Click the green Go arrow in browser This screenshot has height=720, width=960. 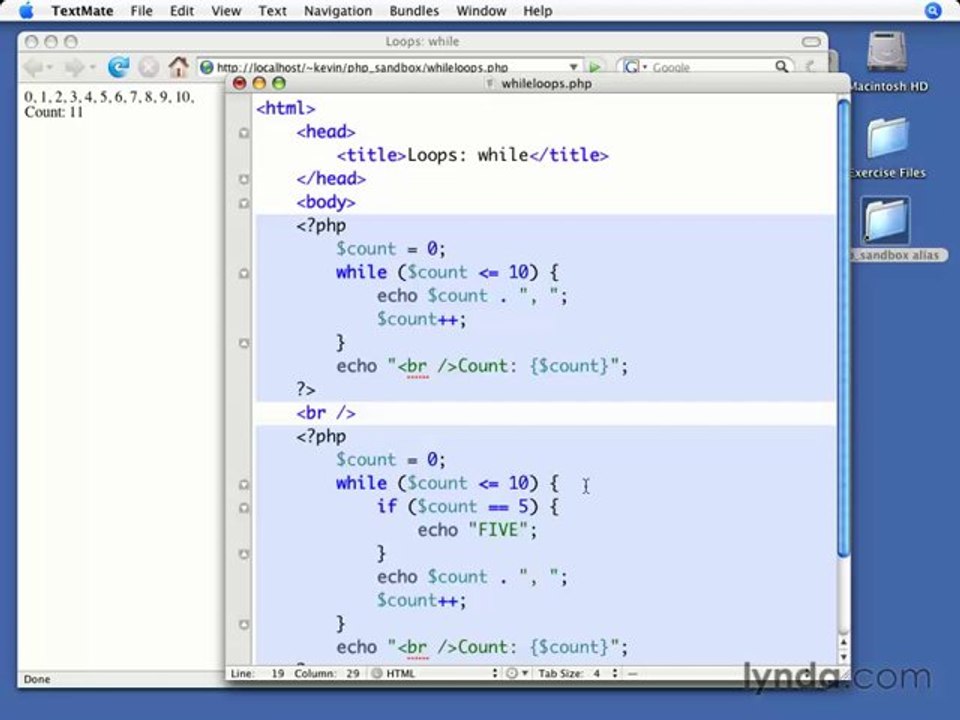click(593, 67)
